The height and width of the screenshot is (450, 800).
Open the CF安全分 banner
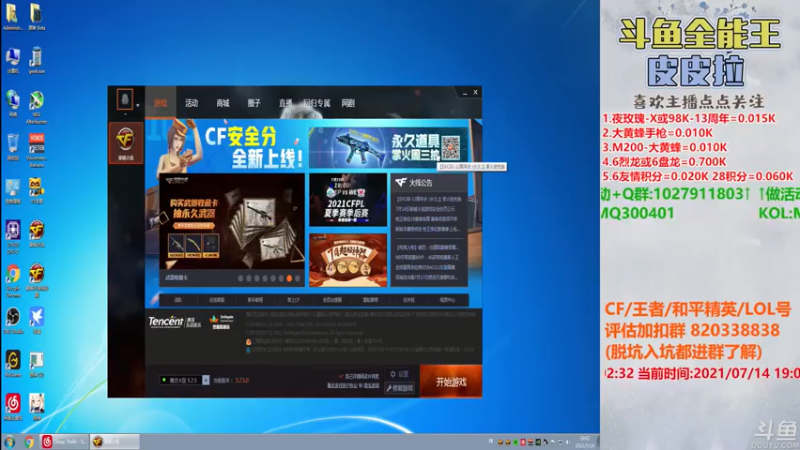228,145
